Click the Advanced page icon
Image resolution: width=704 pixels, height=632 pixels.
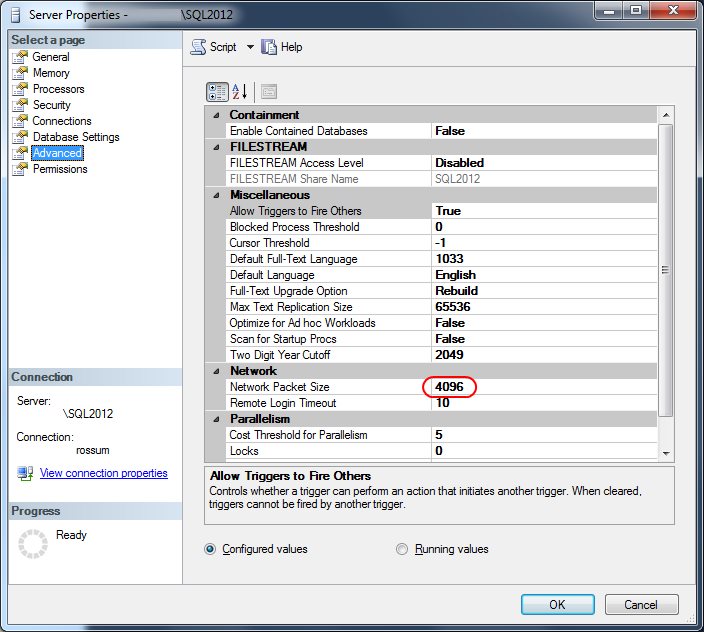click(20, 153)
